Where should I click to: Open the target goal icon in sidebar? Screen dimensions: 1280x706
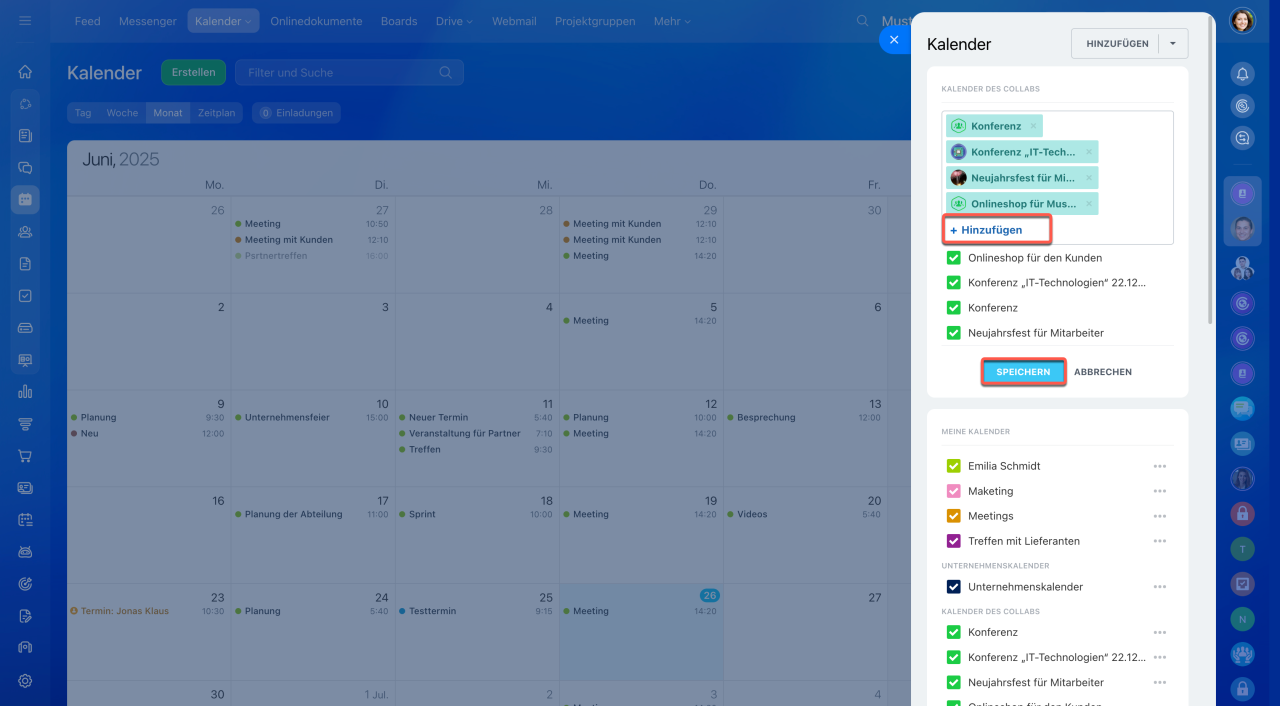(25, 584)
